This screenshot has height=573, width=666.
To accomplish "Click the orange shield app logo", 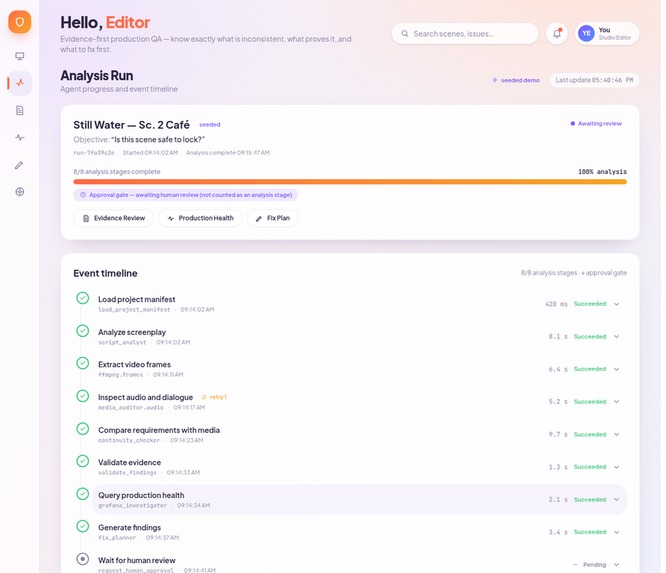I will coord(20,22).
